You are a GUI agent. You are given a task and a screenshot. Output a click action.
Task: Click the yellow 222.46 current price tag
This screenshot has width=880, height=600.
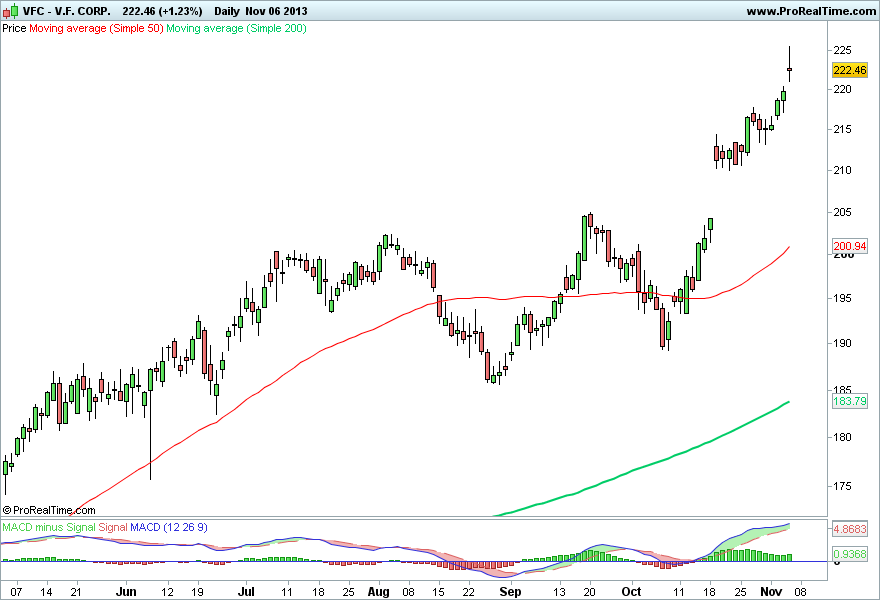(x=850, y=70)
